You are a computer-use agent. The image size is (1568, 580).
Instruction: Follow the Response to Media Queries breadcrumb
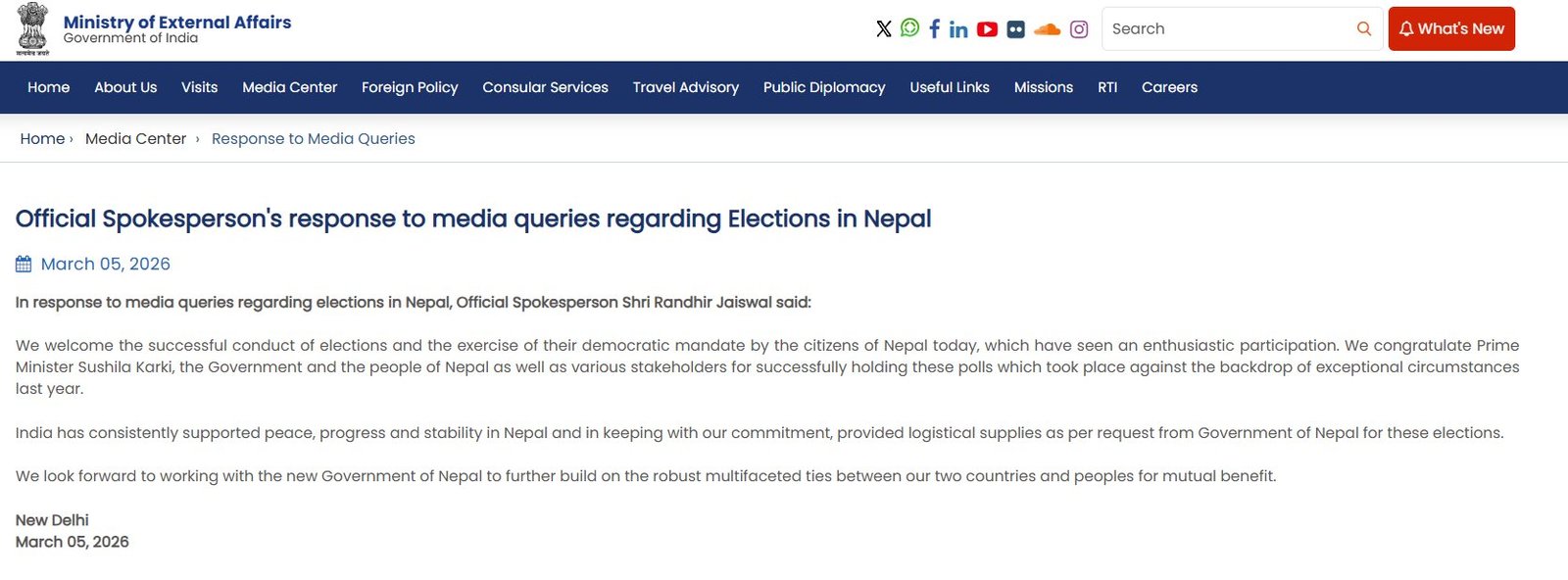313,139
